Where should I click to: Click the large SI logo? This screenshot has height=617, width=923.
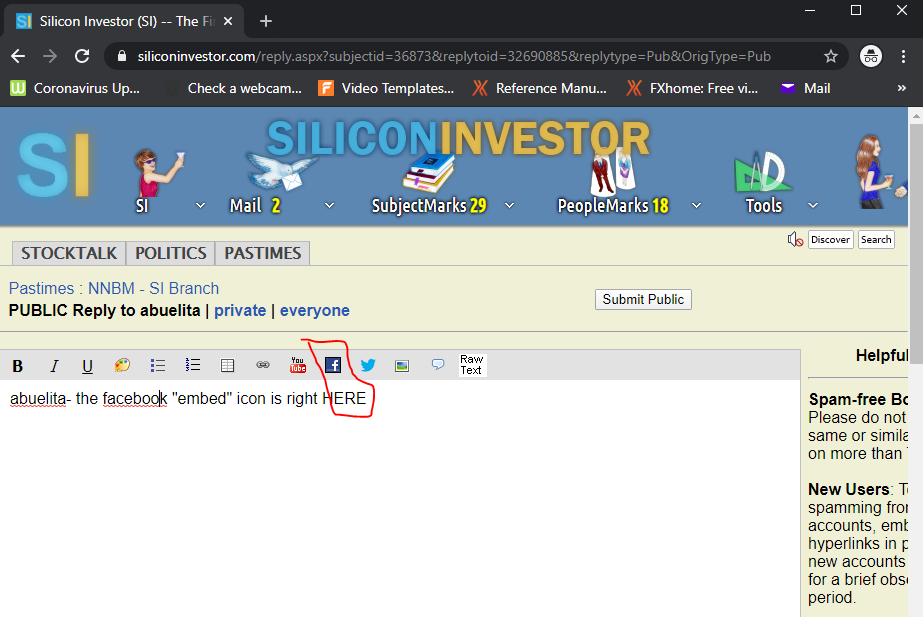click(53, 165)
